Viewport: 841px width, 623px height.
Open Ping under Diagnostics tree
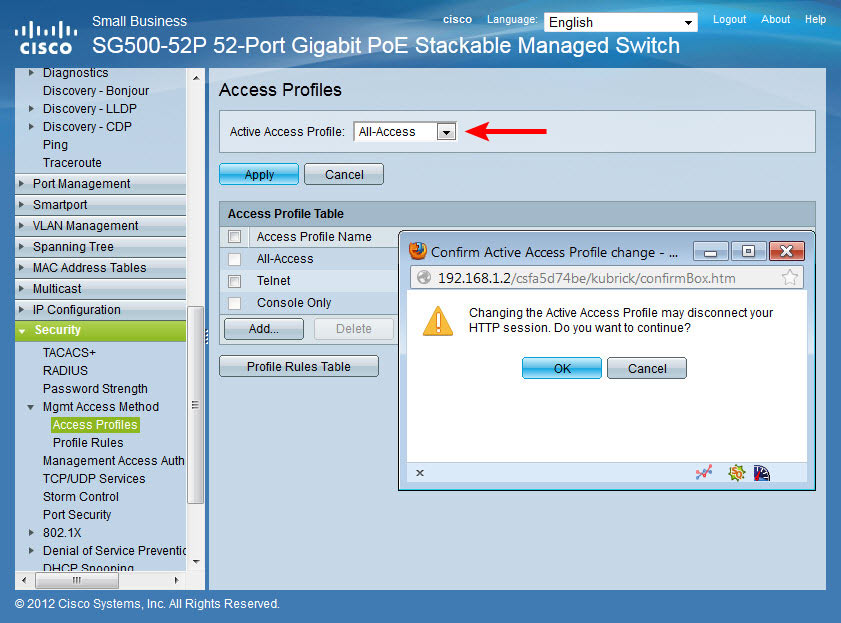click(x=55, y=145)
